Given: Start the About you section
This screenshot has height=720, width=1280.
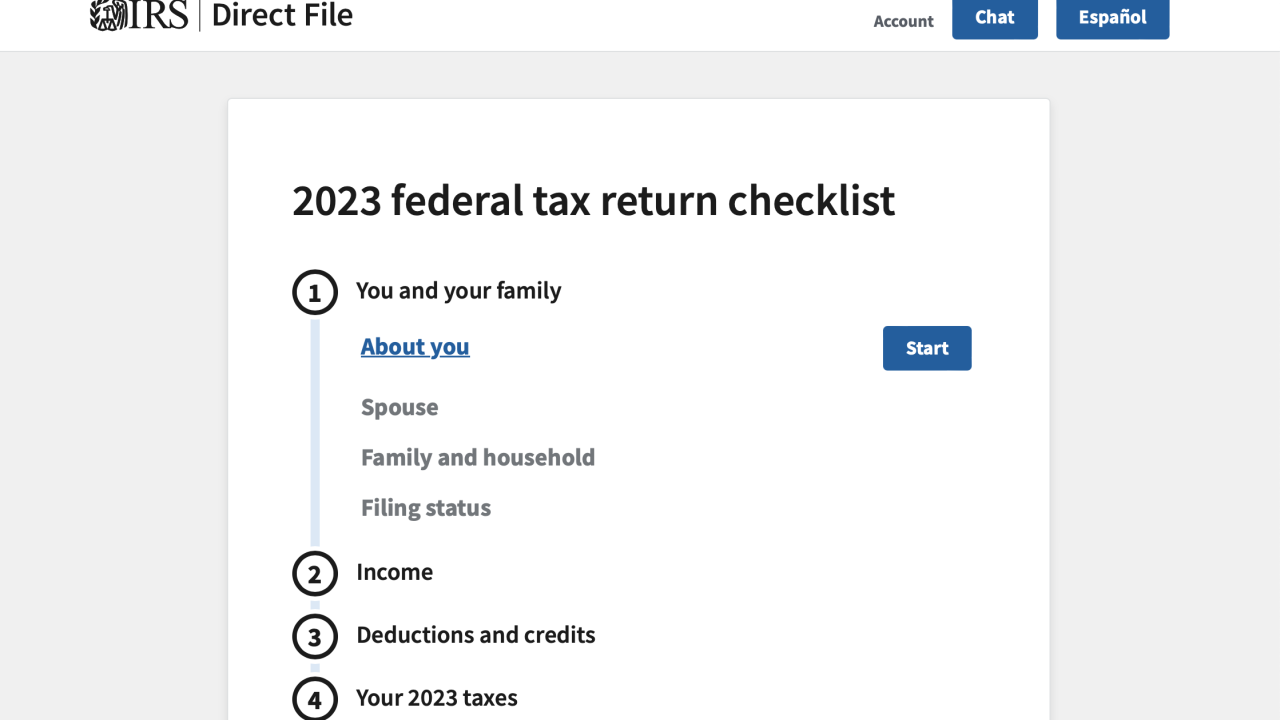Looking at the screenshot, I should pos(926,348).
